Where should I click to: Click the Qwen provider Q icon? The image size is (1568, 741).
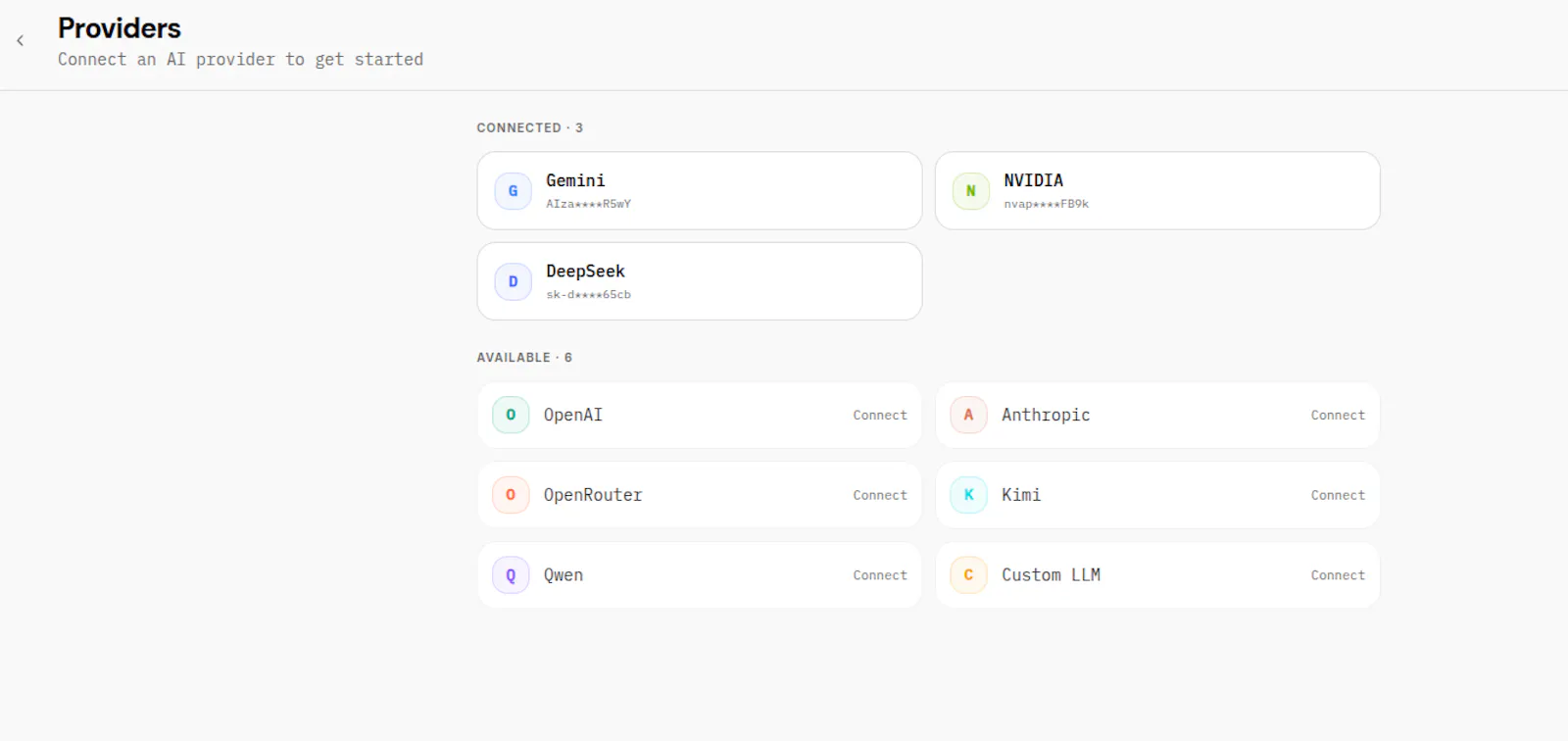(x=511, y=575)
